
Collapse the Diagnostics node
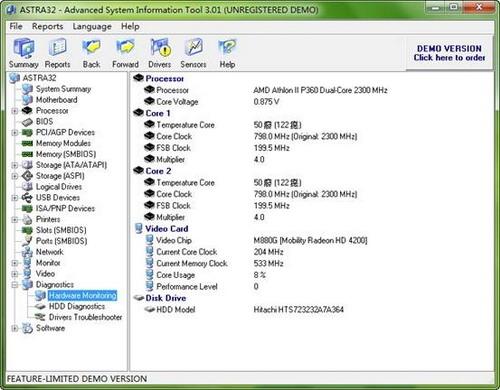point(15,285)
